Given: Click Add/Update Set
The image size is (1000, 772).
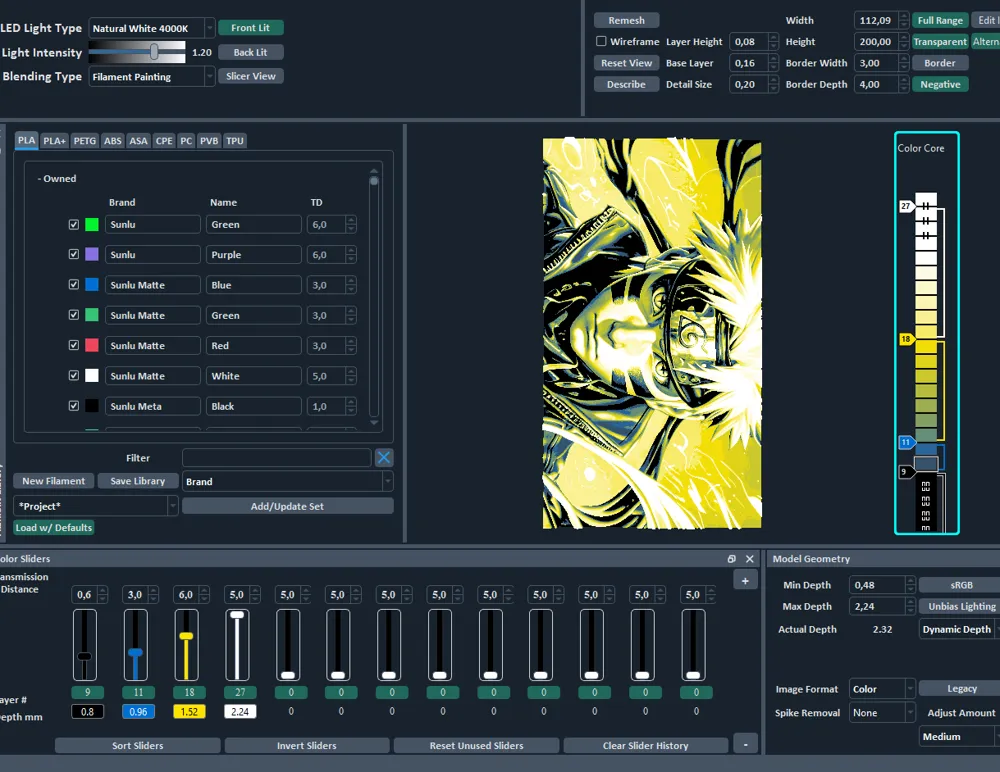Looking at the screenshot, I should [288, 506].
